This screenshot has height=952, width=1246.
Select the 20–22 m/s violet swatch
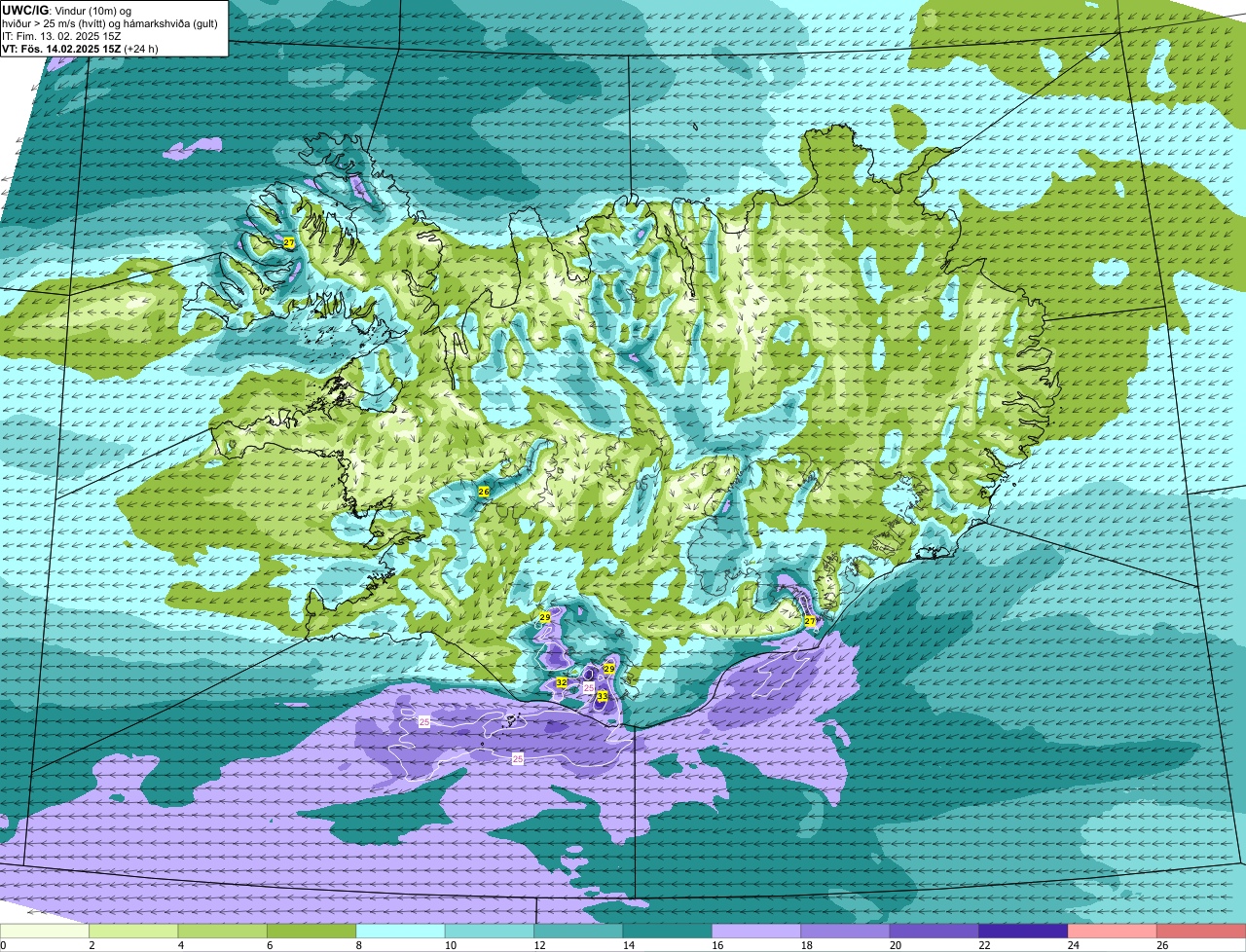[x=934, y=932]
